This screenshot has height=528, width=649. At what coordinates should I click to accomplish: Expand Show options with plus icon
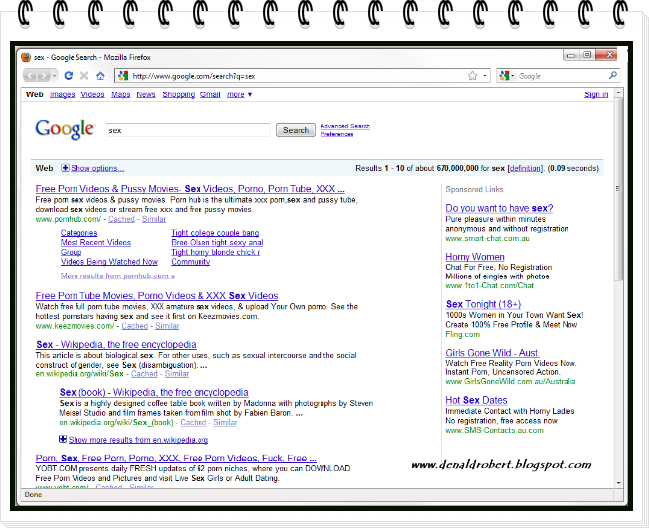65,168
